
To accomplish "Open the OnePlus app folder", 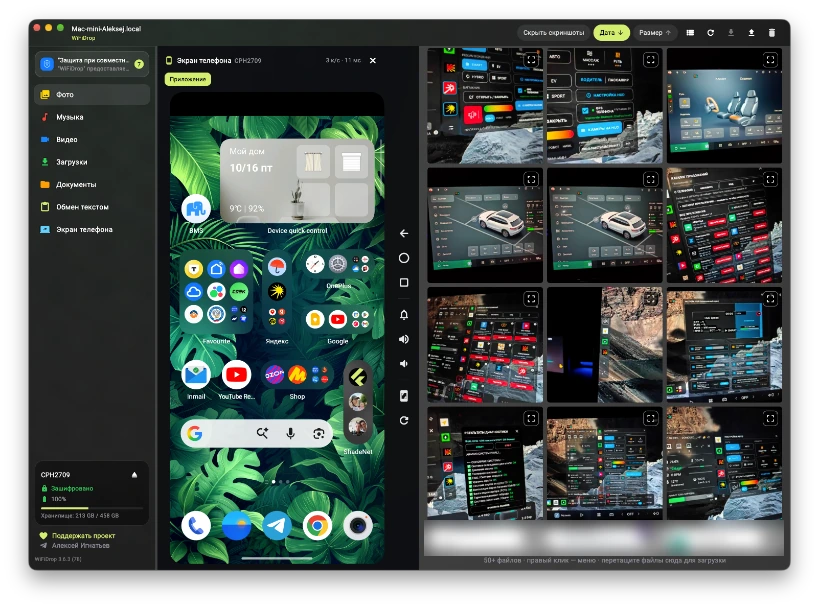I will click(338, 265).
